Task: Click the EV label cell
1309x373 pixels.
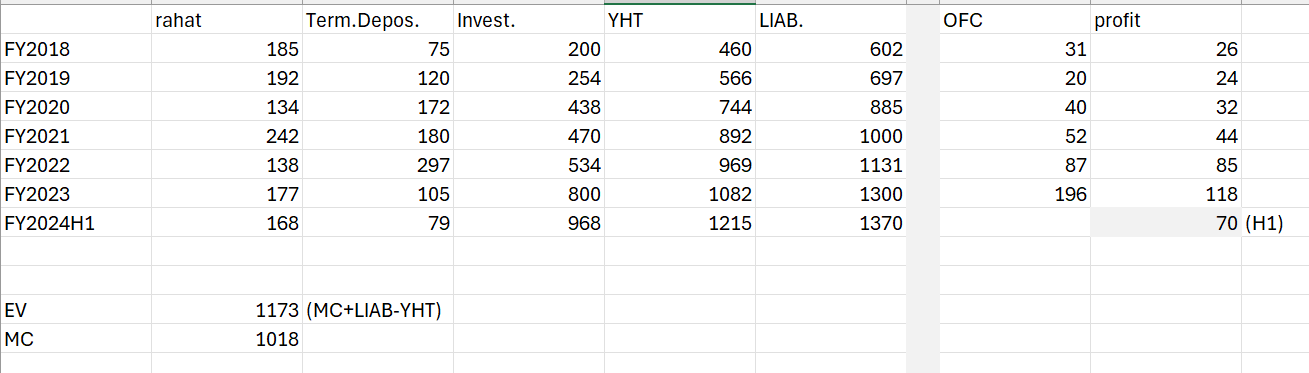Action: (x=75, y=310)
